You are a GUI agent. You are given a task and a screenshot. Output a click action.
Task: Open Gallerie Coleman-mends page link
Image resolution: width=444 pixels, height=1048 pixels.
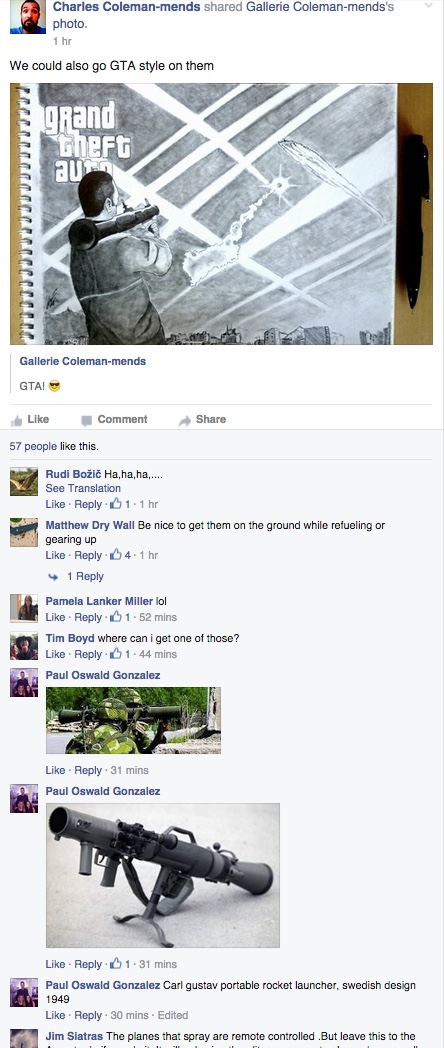coord(82,362)
